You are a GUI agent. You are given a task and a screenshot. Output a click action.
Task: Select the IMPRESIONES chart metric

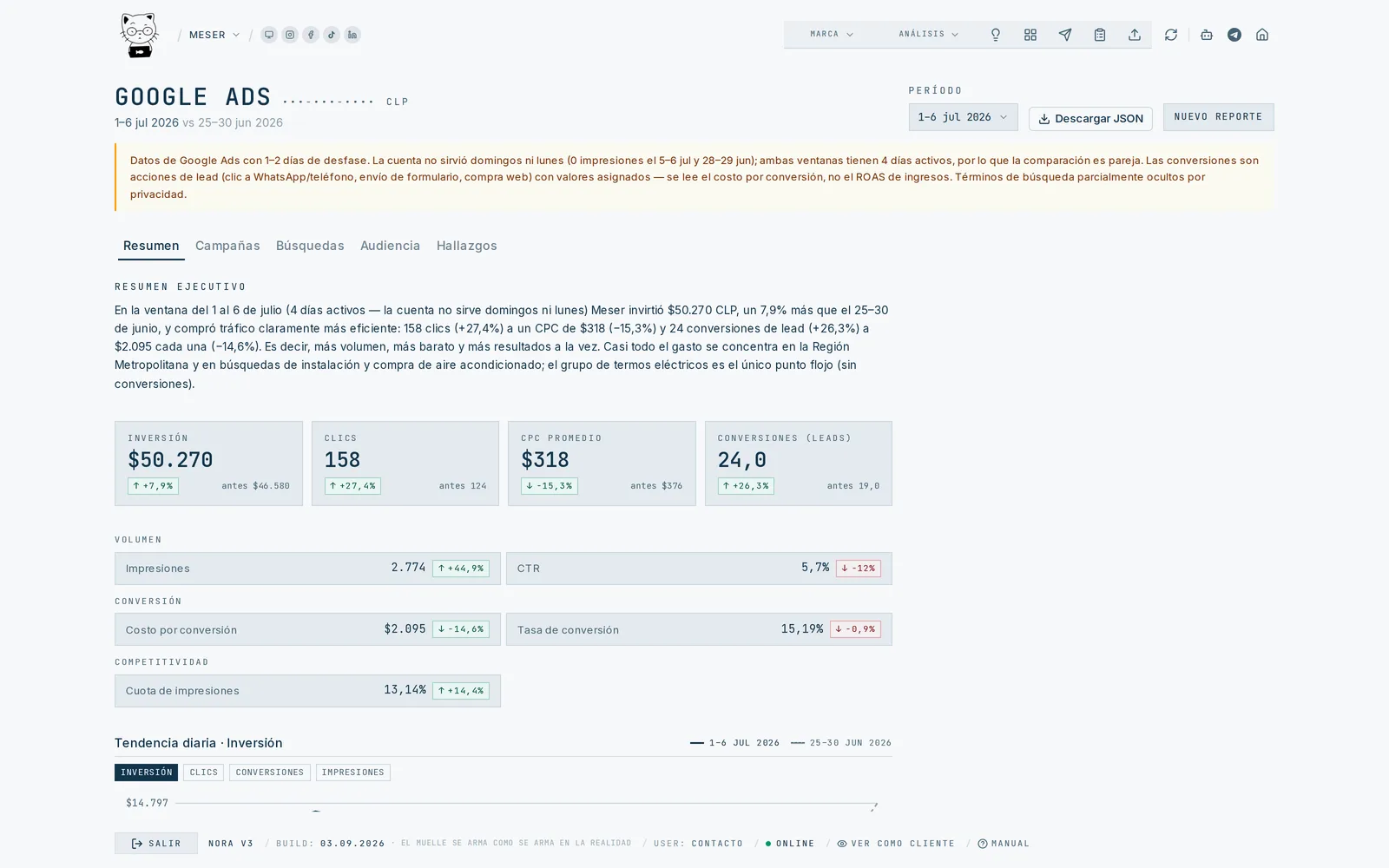(353, 773)
